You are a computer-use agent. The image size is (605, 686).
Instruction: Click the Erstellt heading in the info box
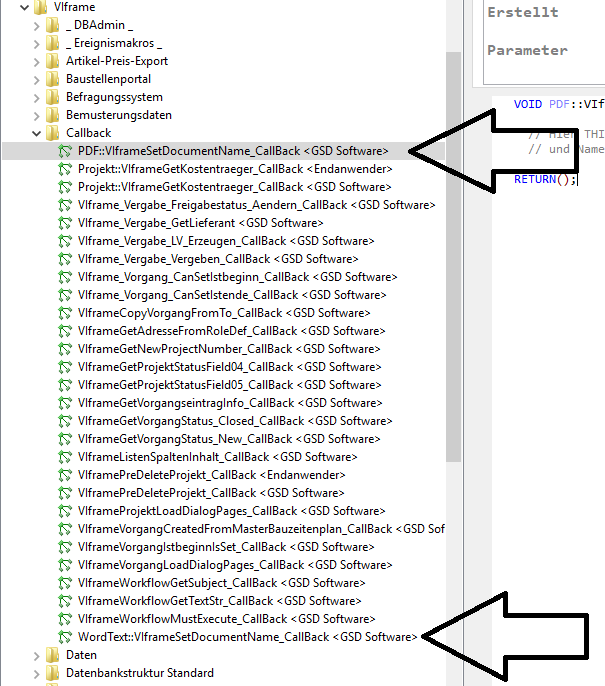[x=523, y=12]
